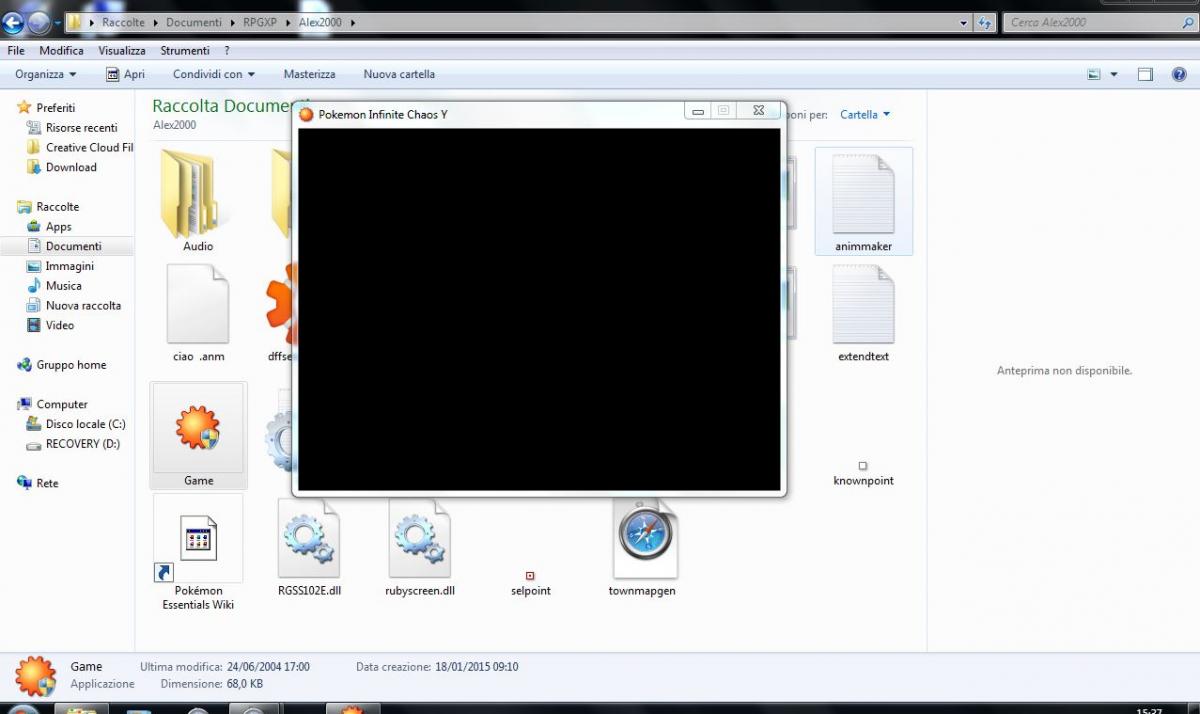Click the Nuova cartella button
Image resolution: width=1200 pixels, height=714 pixels.
point(399,74)
